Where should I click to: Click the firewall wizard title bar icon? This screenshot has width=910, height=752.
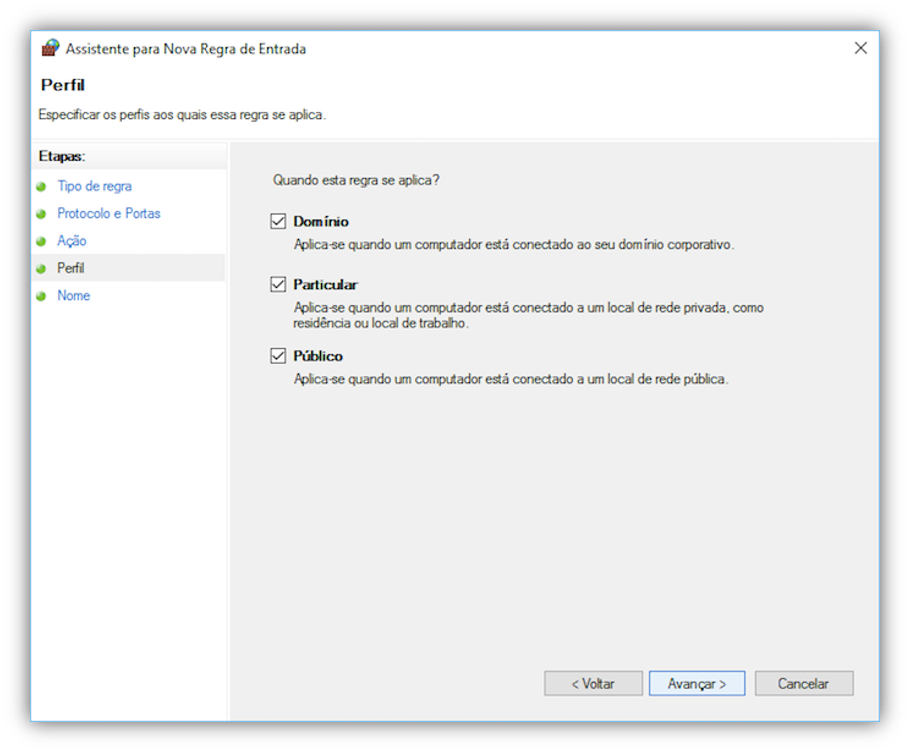pos(51,48)
